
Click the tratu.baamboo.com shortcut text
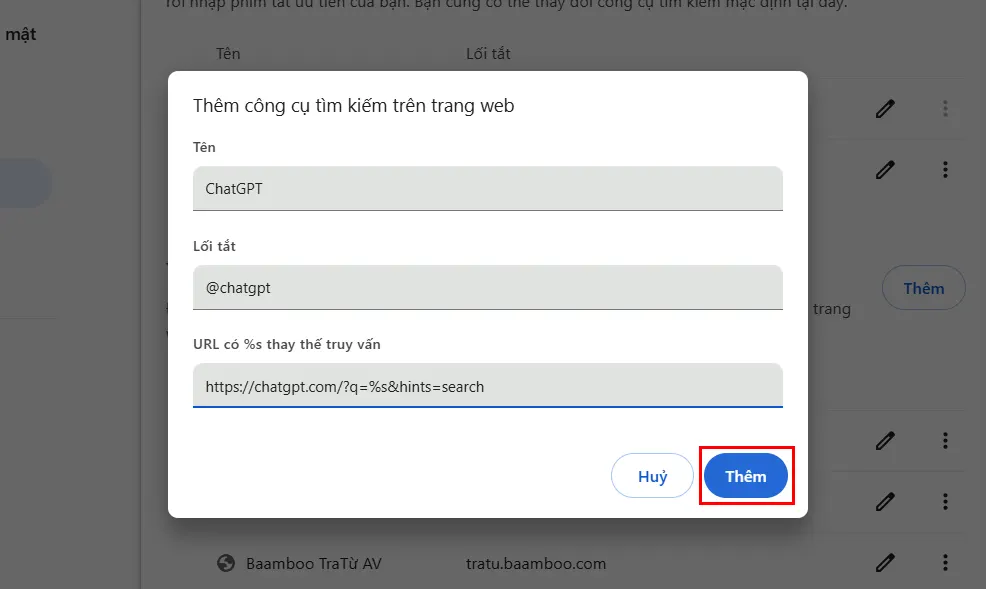click(535, 563)
